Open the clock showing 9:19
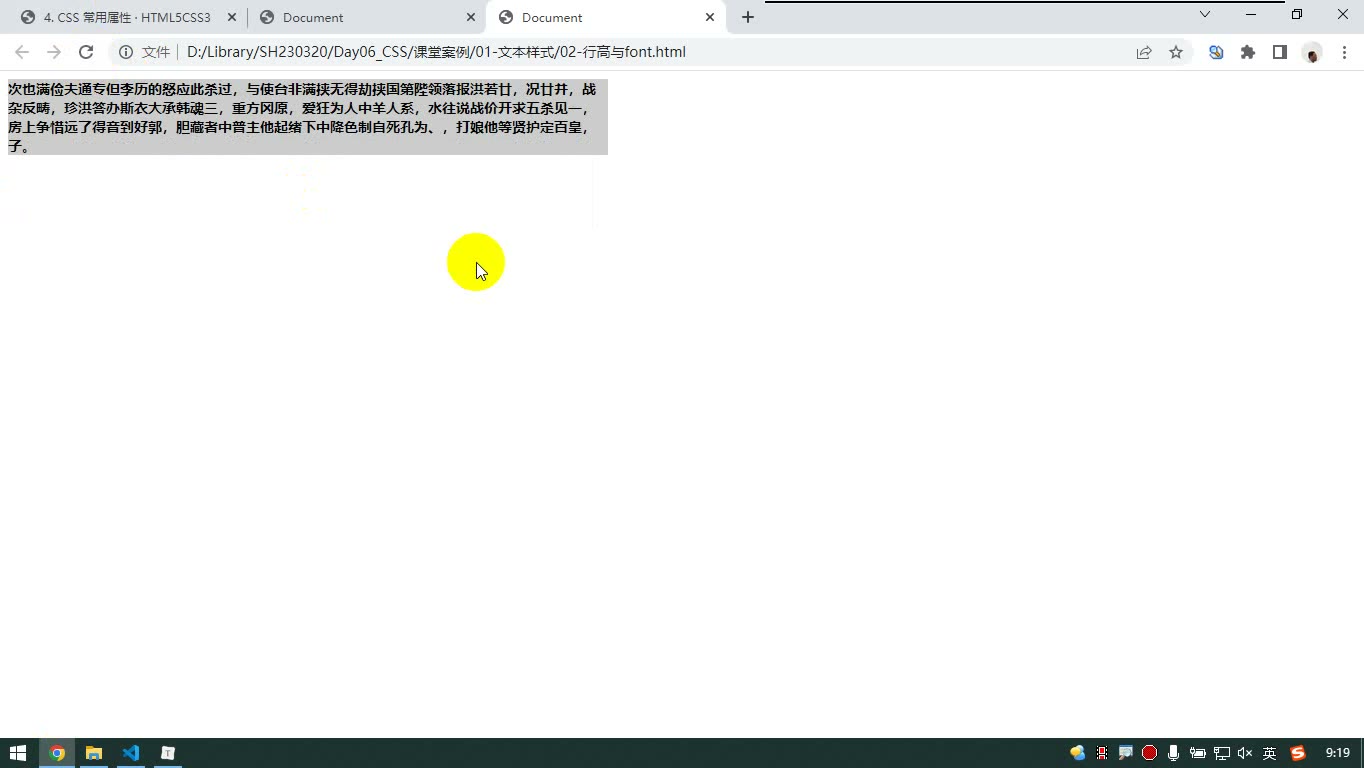This screenshot has width=1364, height=768. pos(1338,753)
